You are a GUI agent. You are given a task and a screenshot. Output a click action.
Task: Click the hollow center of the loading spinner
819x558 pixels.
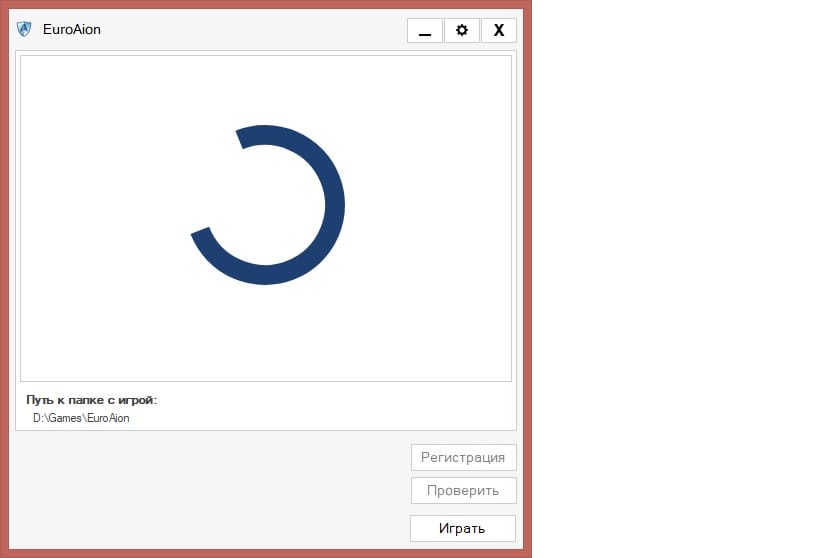265,205
